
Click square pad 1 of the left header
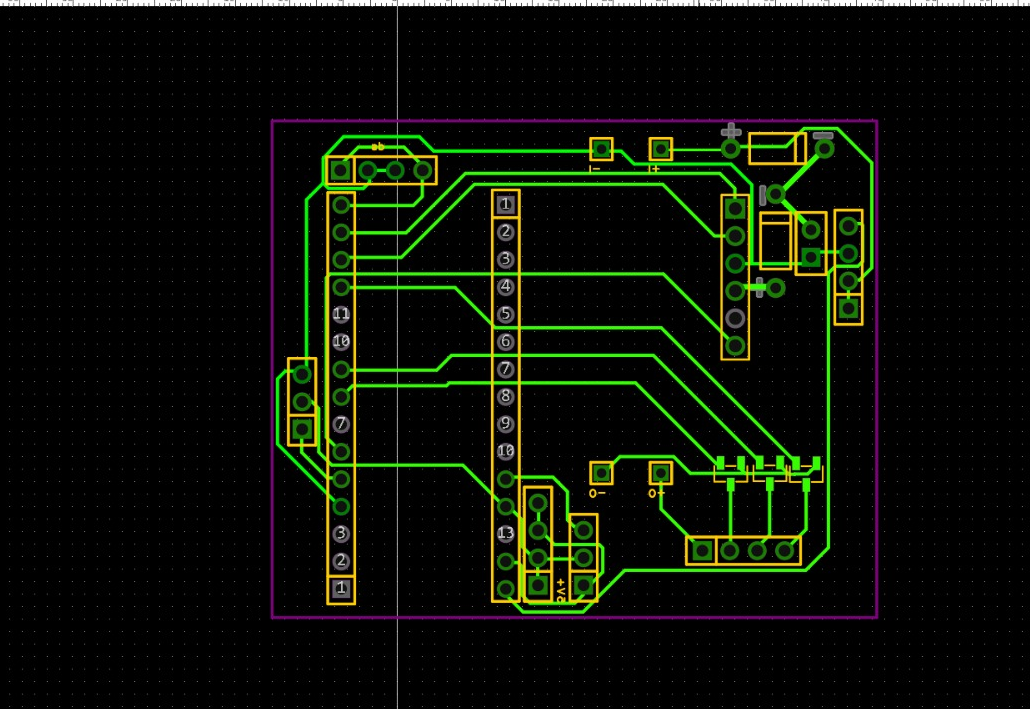click(340, 589)
